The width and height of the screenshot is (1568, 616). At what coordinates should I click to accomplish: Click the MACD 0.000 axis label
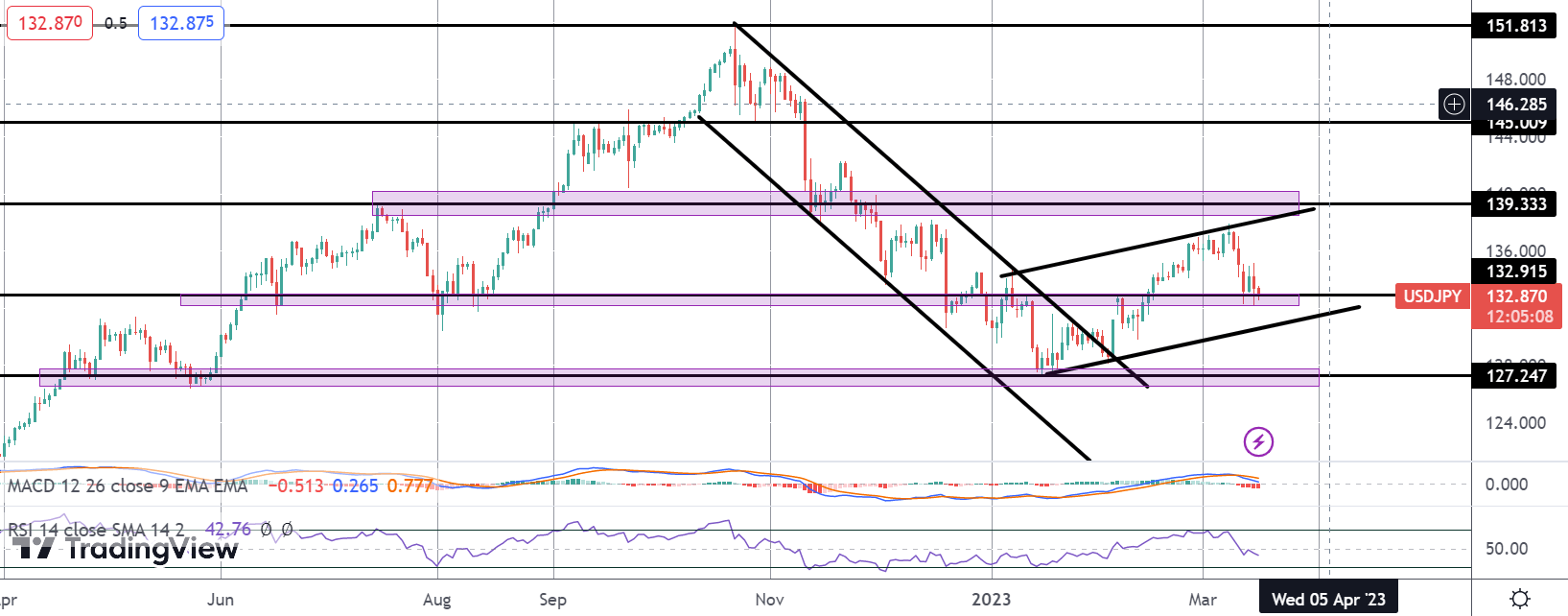[1507, 484]
